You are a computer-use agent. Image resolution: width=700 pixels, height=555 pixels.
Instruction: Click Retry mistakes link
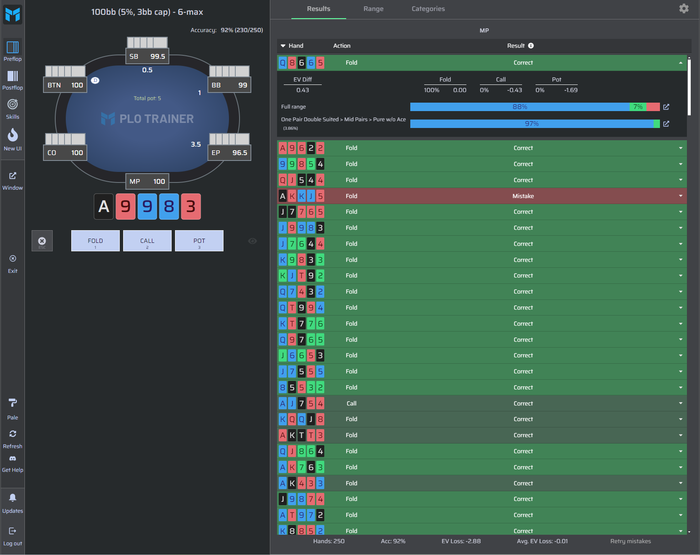[x=630, y=541]
